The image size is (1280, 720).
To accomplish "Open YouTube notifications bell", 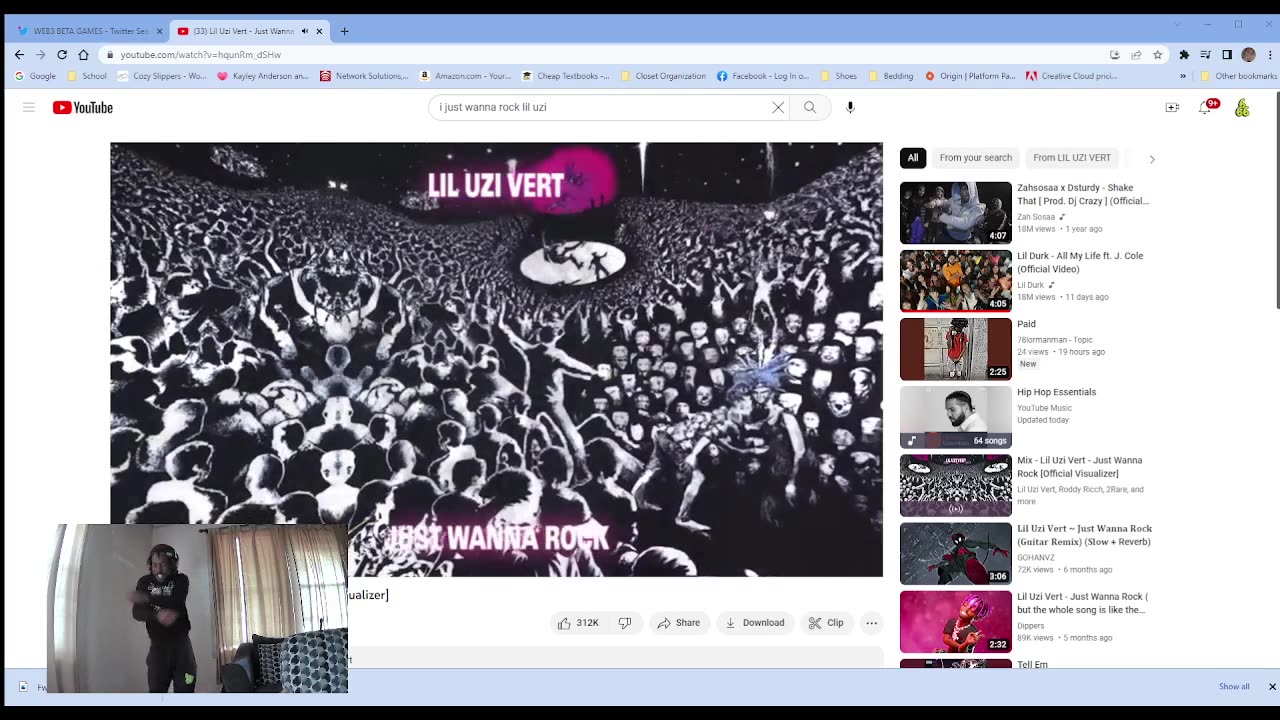I will (x=1206, y=107).
